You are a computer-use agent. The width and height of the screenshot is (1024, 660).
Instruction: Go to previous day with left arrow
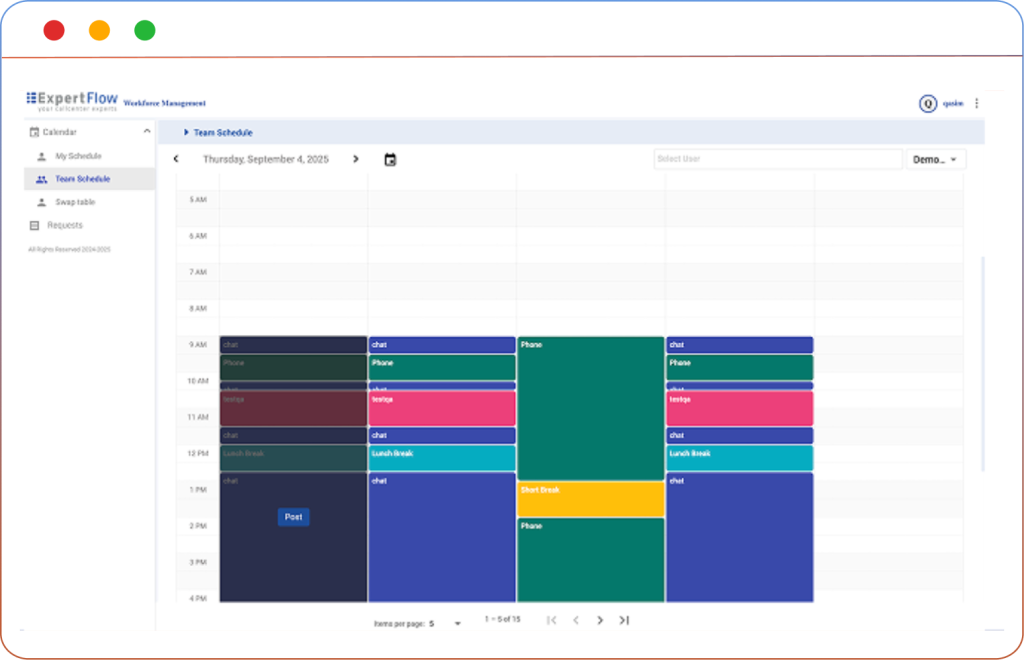(176, 159)
